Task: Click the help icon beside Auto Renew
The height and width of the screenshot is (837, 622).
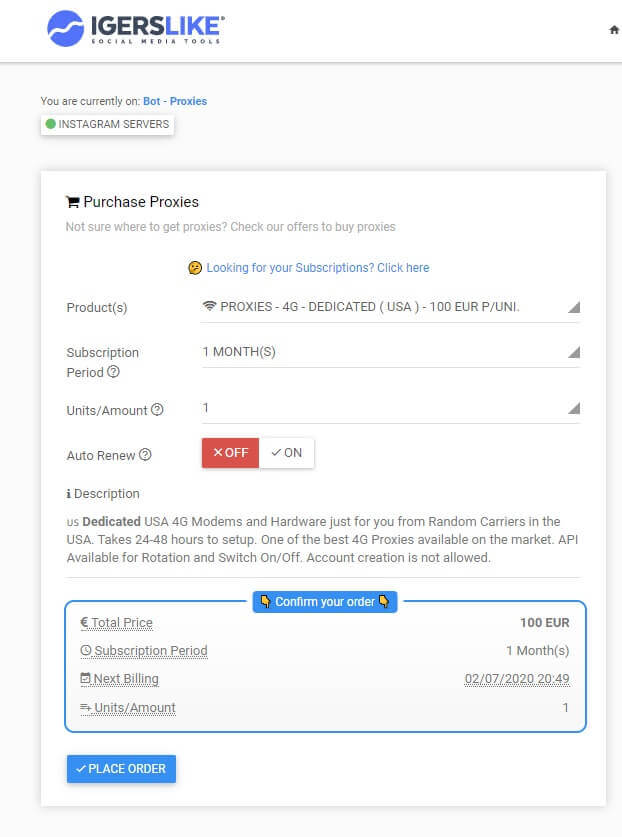Action: pyautogui.click(x=145, y=455)
